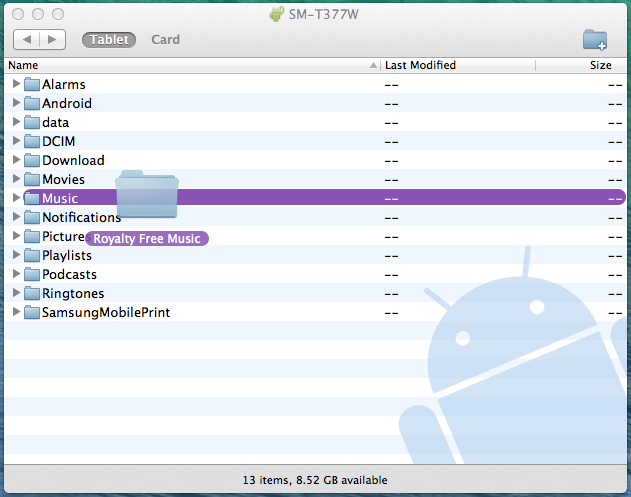Click the SM-T377W window title
This screenshot has width=631, height=497.
pyautogui.click(x=323, y=14)
